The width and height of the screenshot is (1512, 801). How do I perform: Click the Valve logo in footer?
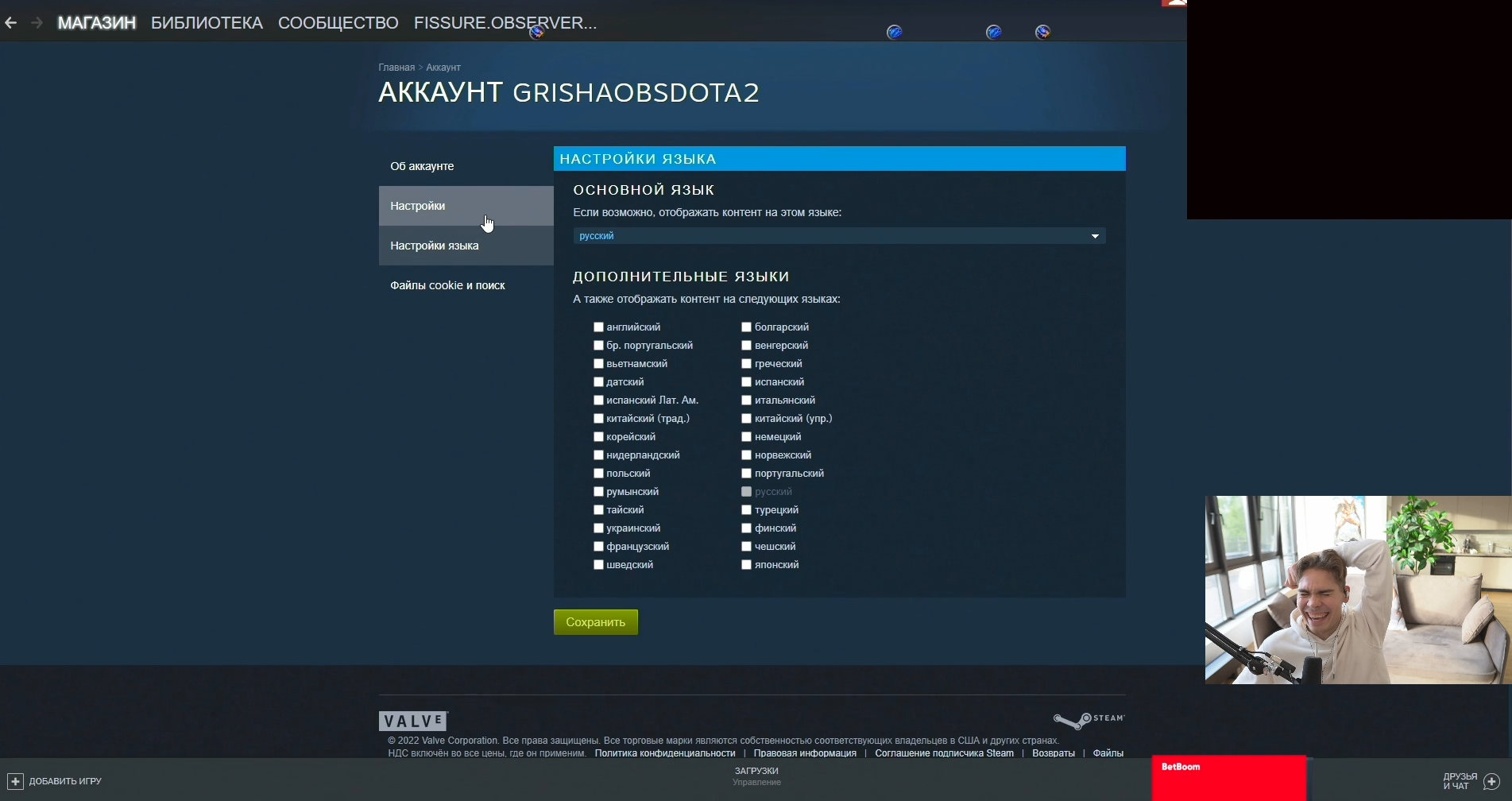pyautogui.click(x=413, y=721)
